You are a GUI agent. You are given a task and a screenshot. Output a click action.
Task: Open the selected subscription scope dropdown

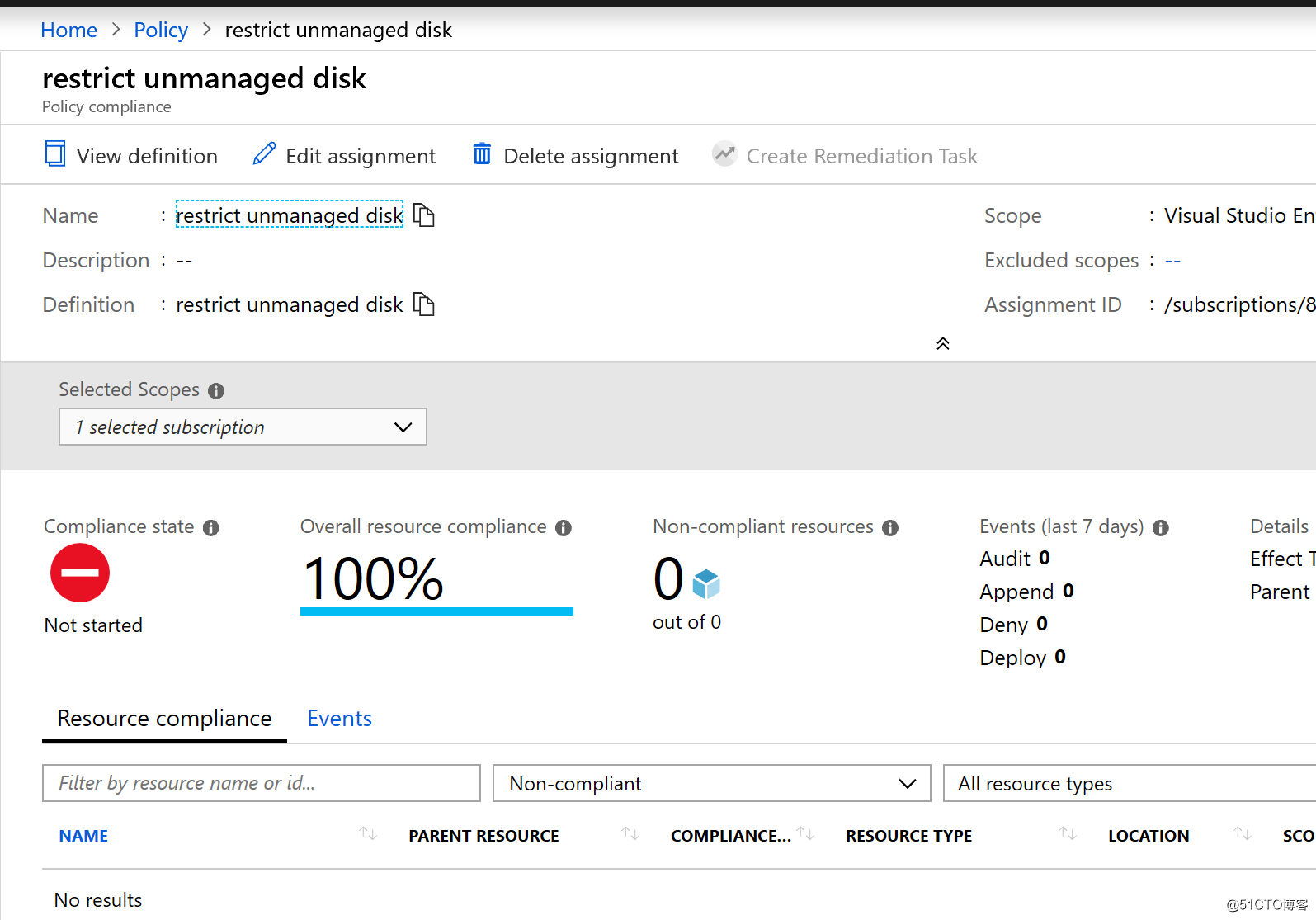[243, 427]
